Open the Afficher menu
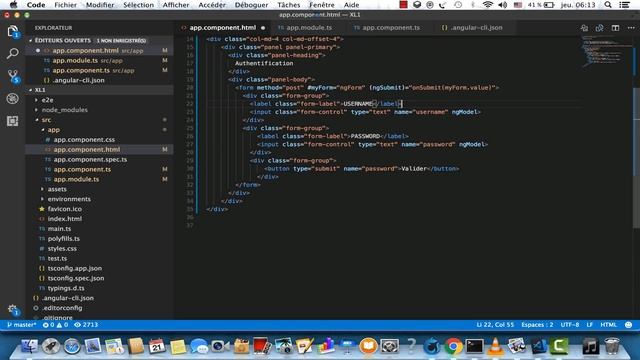The height and width of the screenshot is (360, 640). 176,5
